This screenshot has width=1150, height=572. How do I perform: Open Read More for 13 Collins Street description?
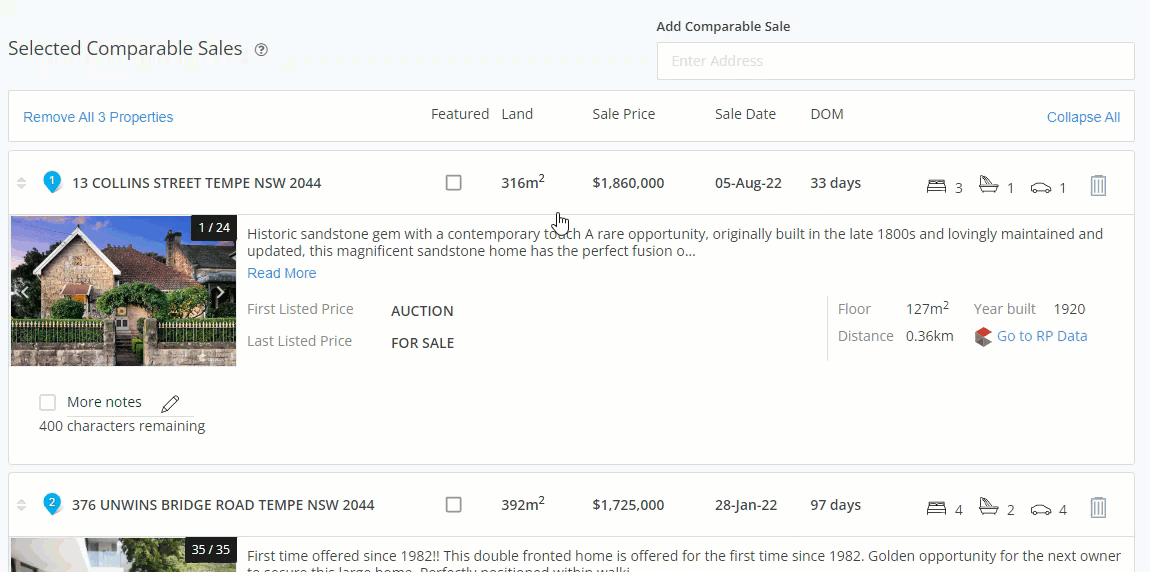click(282, 273)
